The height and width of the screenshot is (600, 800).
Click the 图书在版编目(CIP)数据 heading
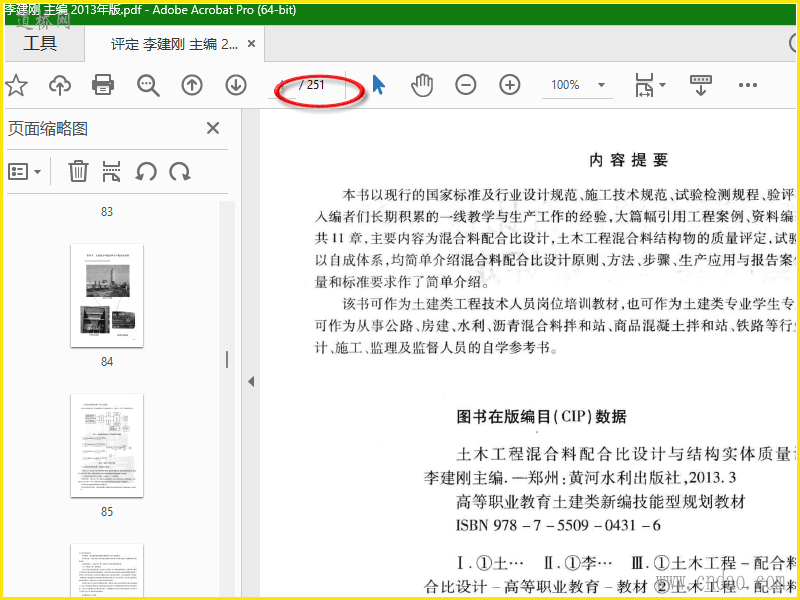click(x=541, y=417)
